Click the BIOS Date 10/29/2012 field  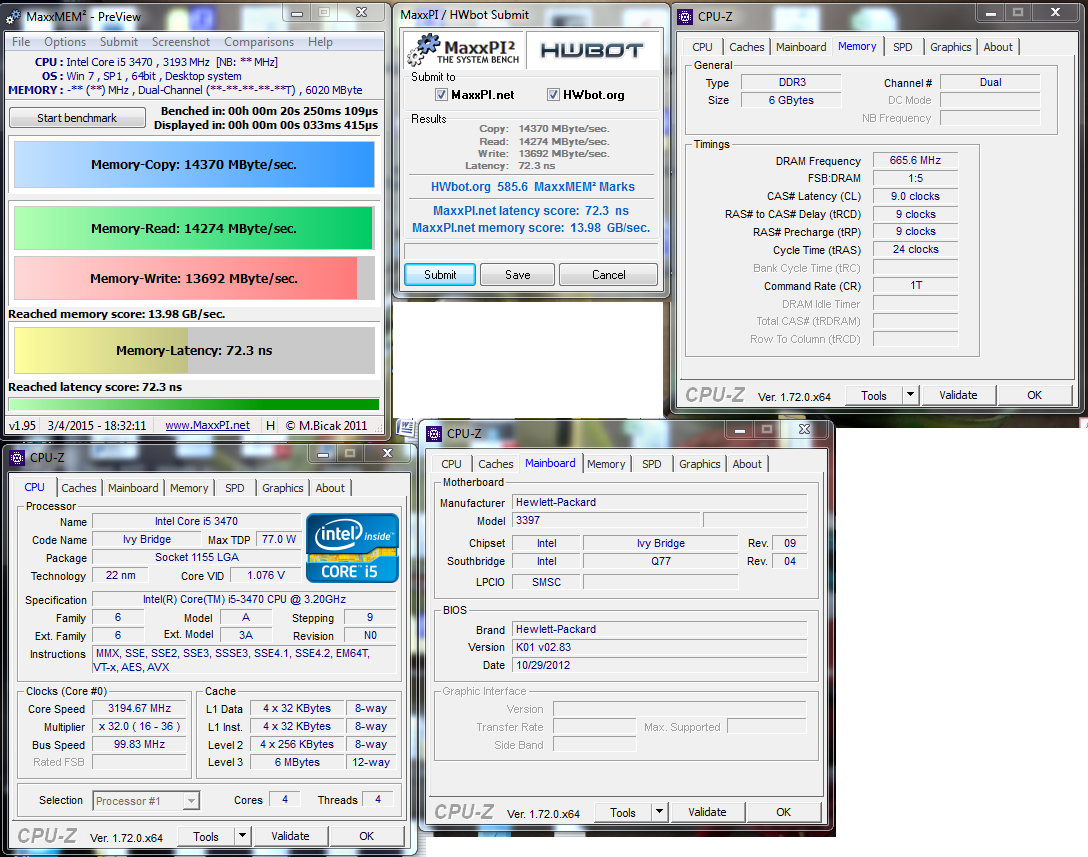click(x=660, y=665)
